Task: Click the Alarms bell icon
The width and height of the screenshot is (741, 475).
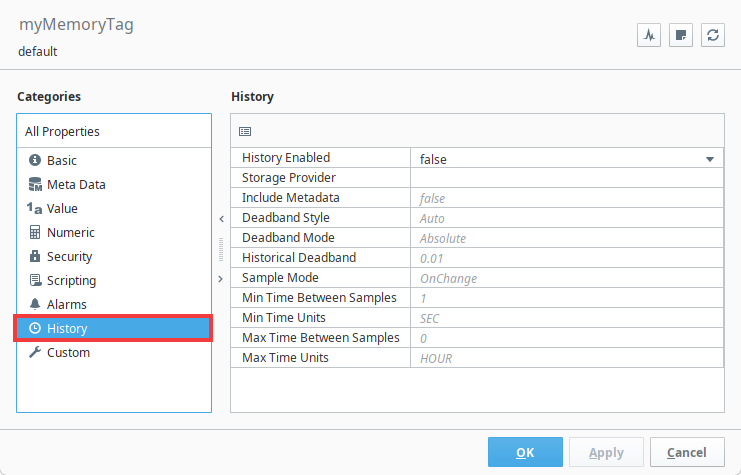Action: 35,304
